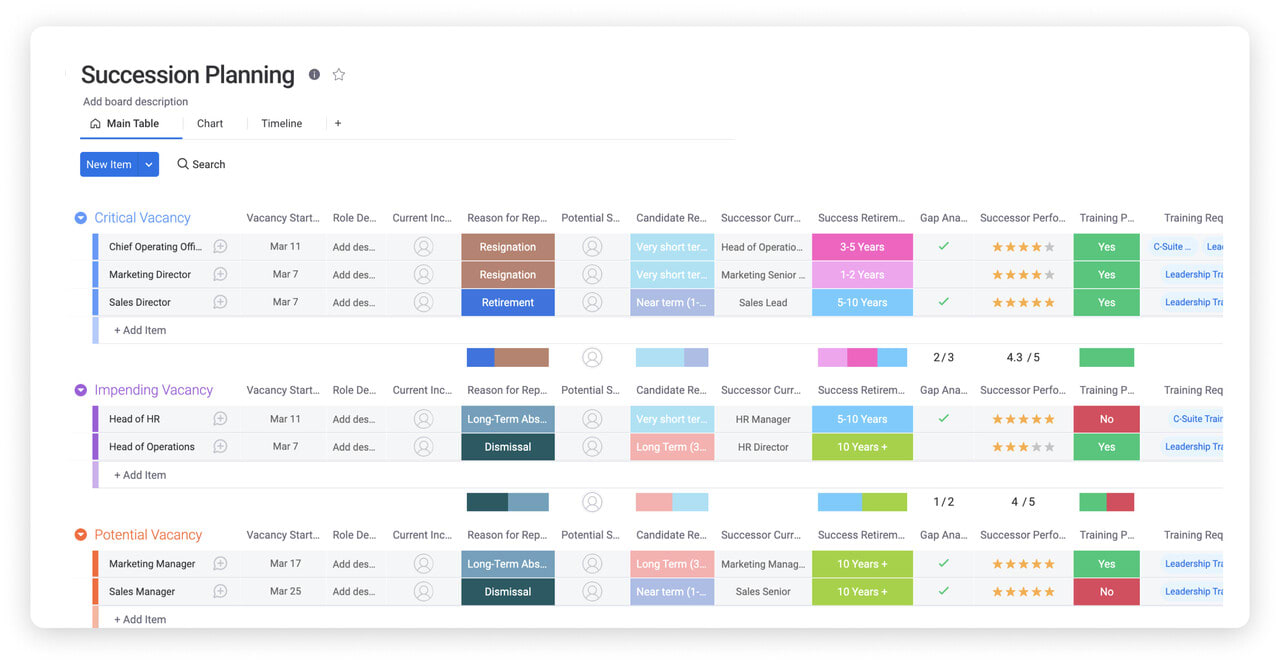Open conversation bubble for Sales Director row
The width and height of the screenshot is (1280, 663).
(220, 302)
